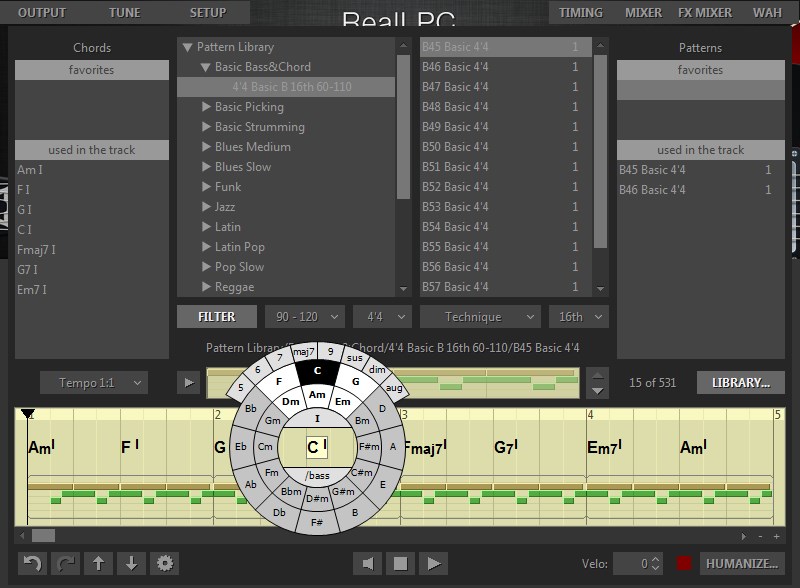Open the gear settings icon

pos(164,564)
